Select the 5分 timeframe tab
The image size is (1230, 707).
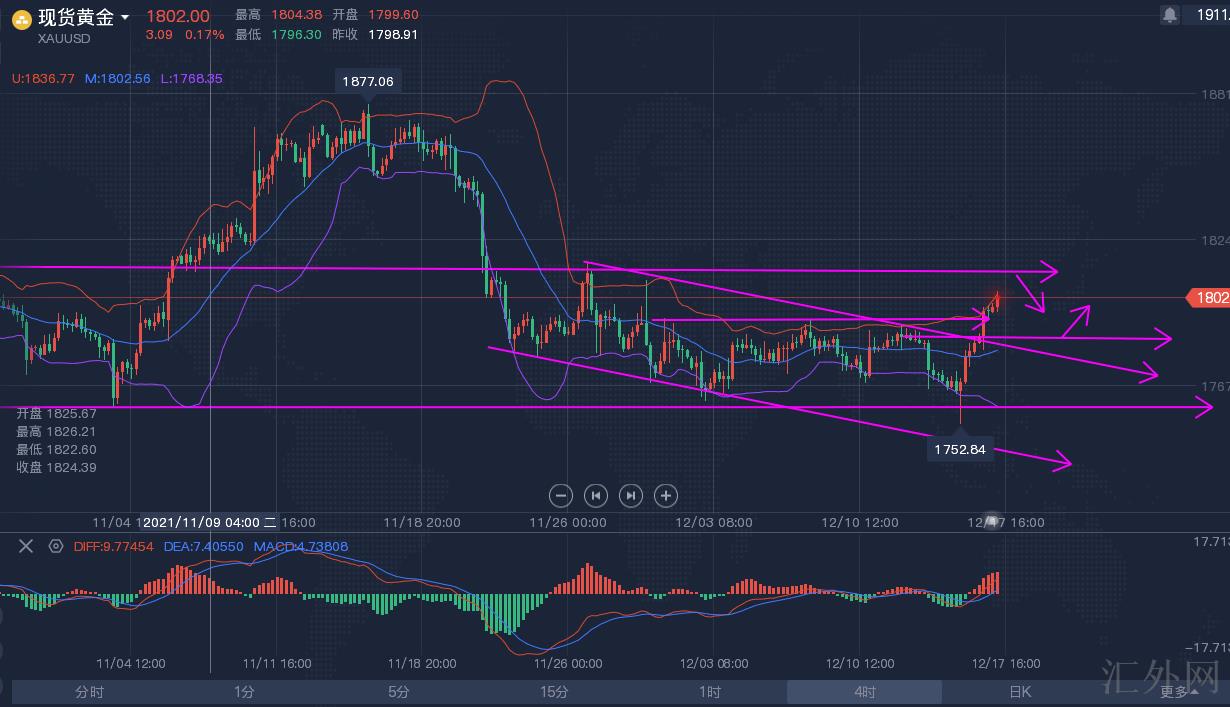(399, 692)
